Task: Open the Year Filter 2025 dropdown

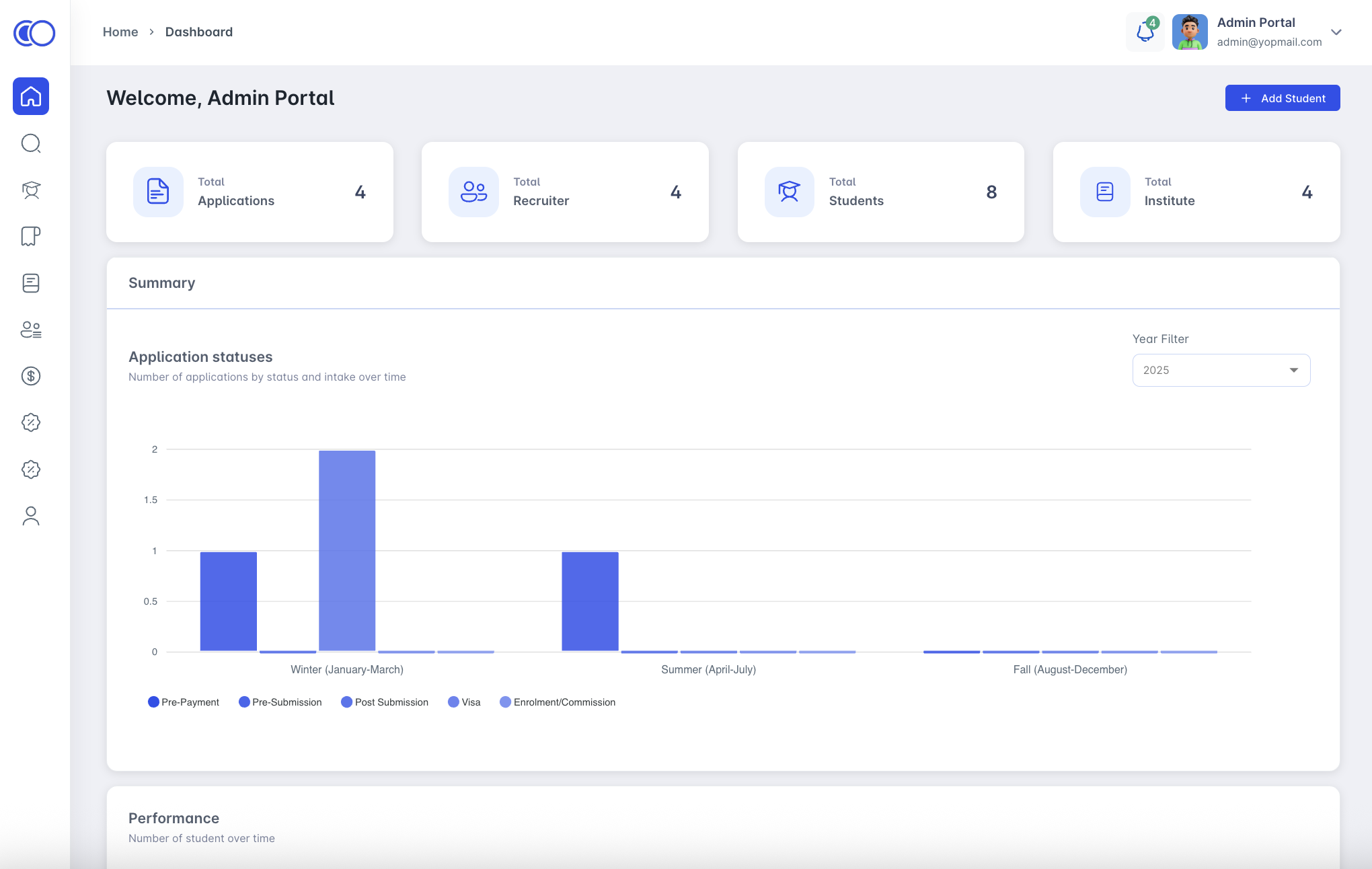Action: coord(1221,370)
